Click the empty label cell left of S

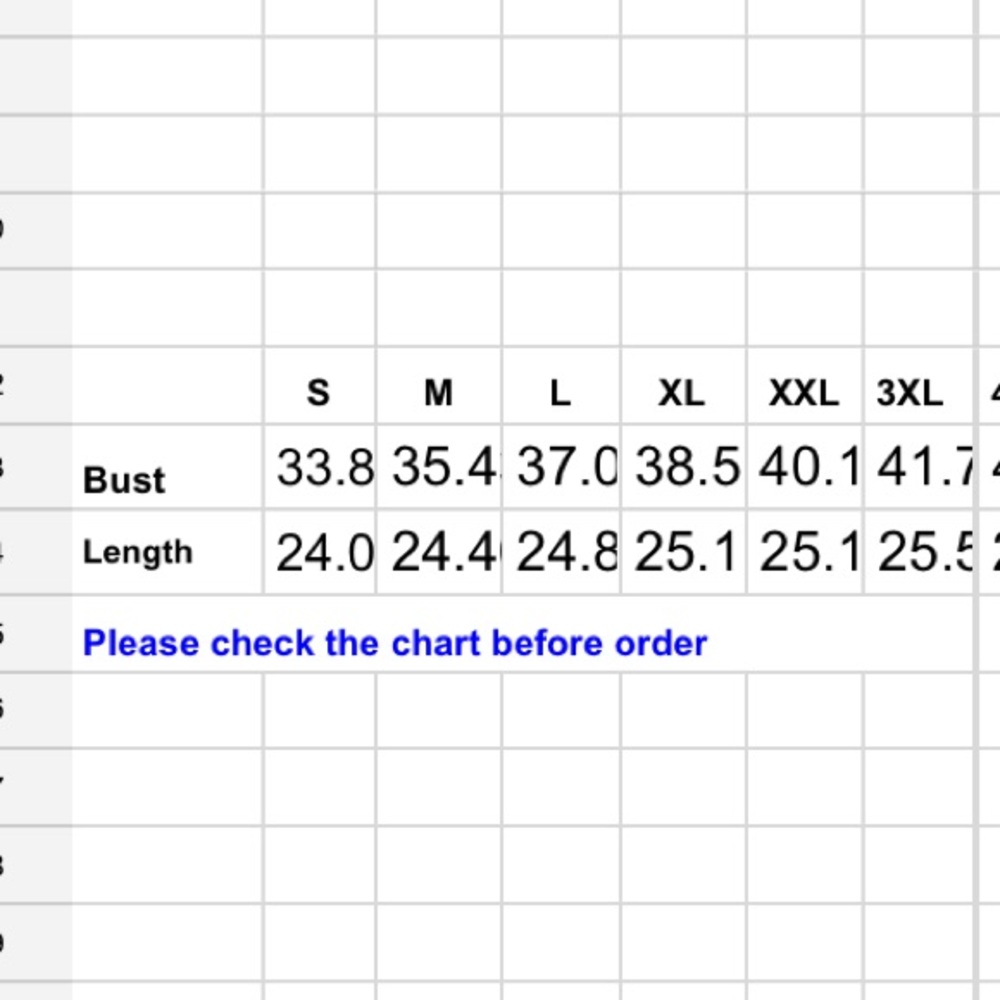coord(167,386)
